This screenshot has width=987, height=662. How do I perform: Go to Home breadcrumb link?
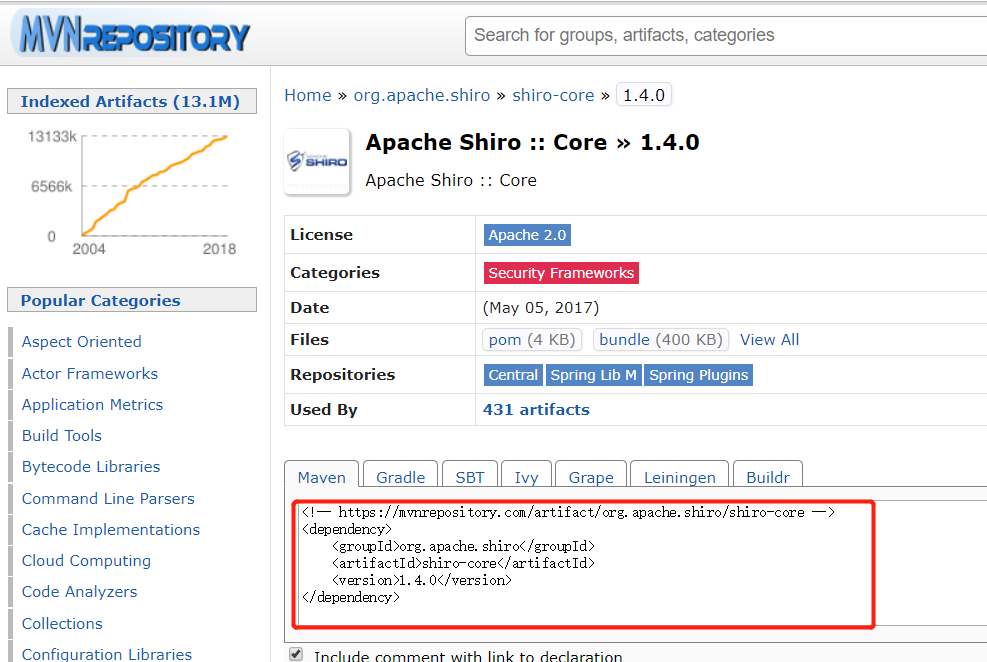(x=308, y=95)
